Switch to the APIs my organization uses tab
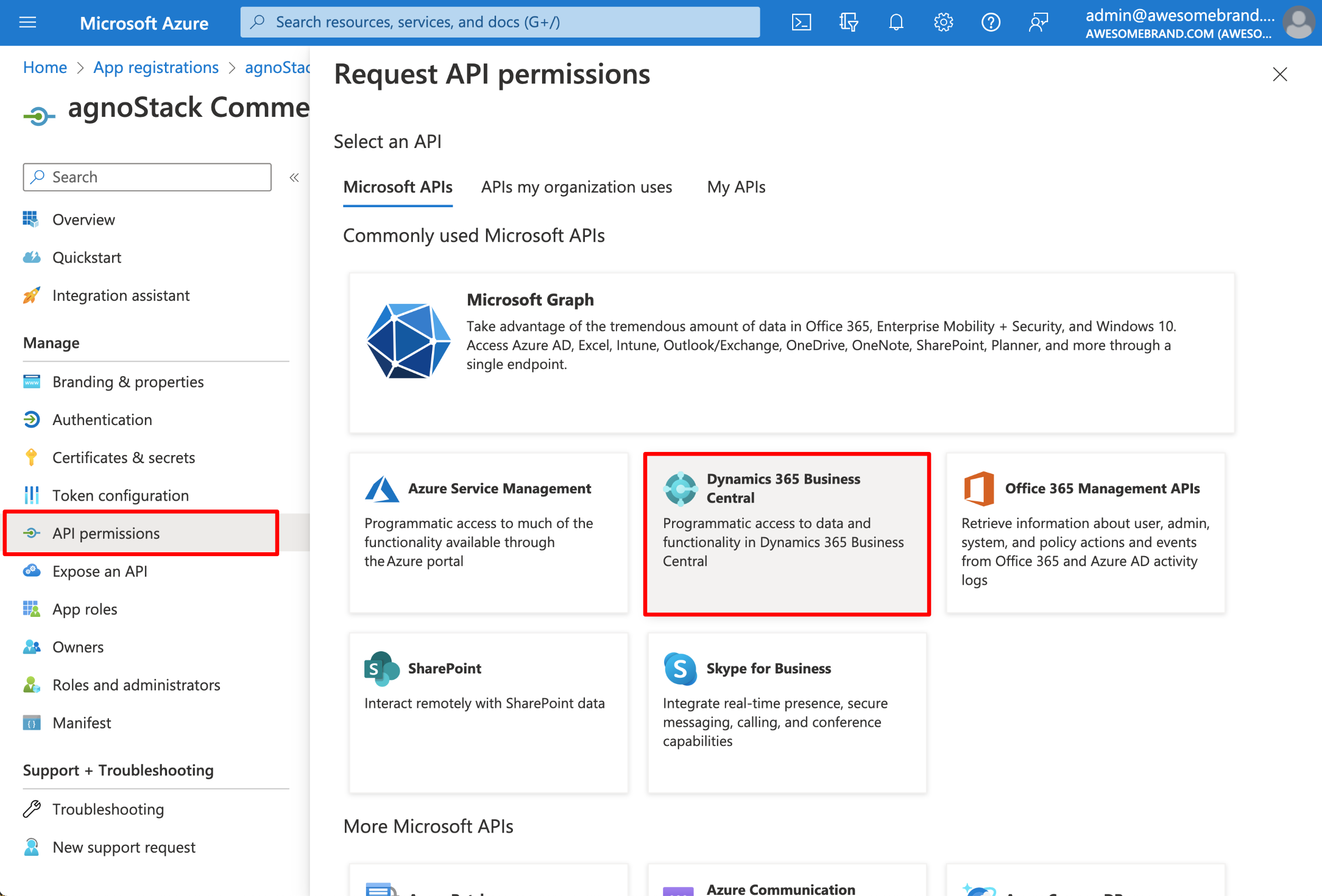1322x896 pixels. coord(577,186)
